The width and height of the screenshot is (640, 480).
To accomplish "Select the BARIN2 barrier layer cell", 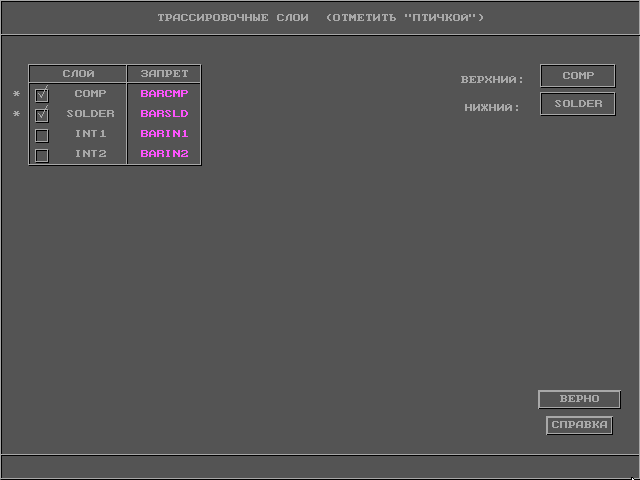I will (x=164, y=153).
